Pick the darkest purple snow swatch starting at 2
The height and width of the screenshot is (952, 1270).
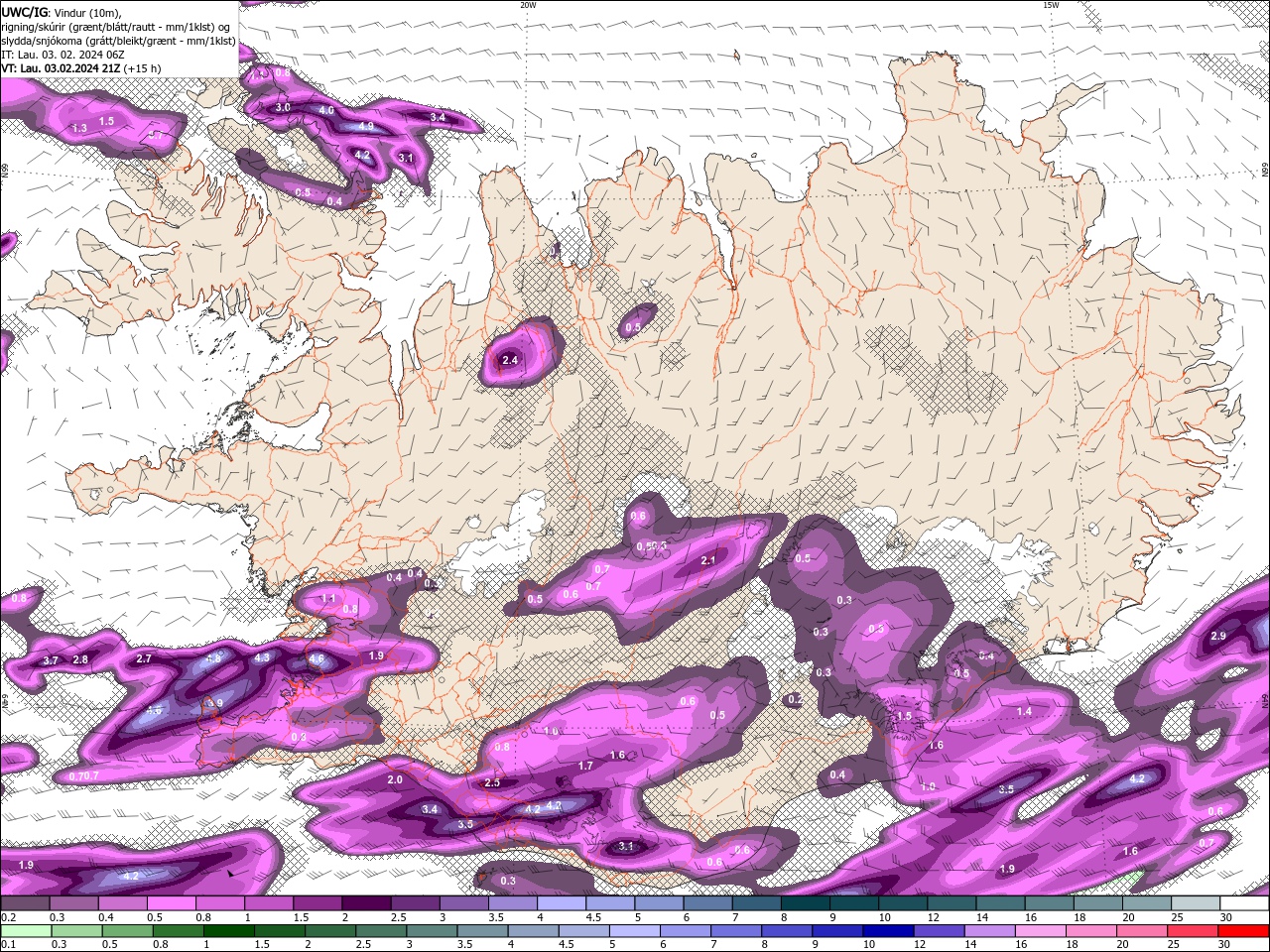point(366,903)
